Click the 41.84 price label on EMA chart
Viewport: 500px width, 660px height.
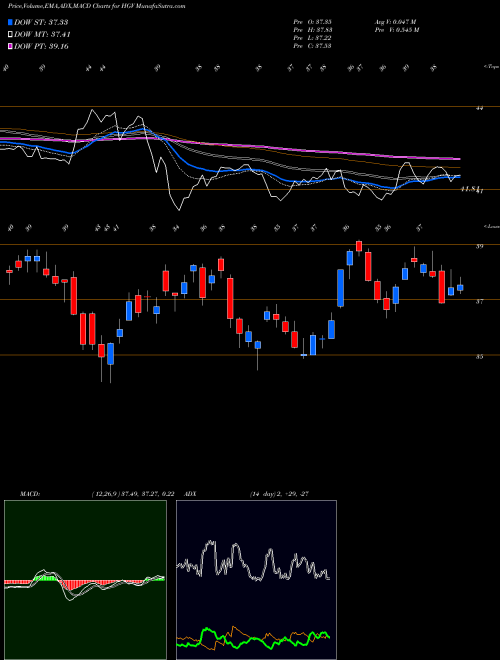[x=470, y=190]
